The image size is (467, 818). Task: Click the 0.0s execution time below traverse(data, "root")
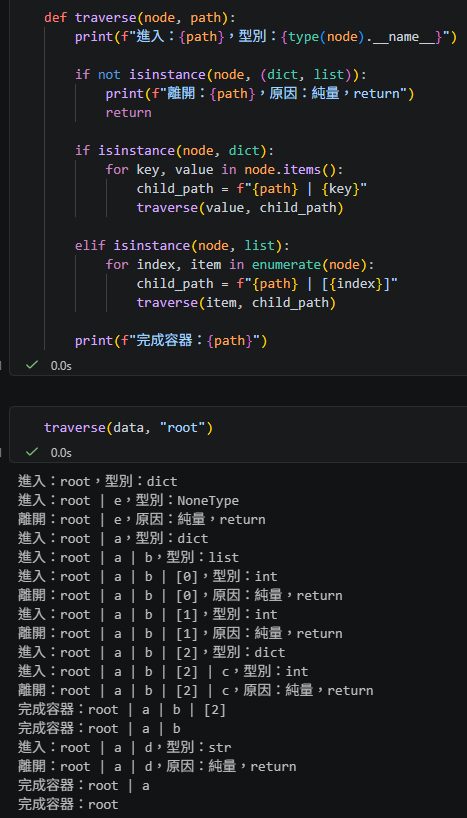tap(61, 452)
